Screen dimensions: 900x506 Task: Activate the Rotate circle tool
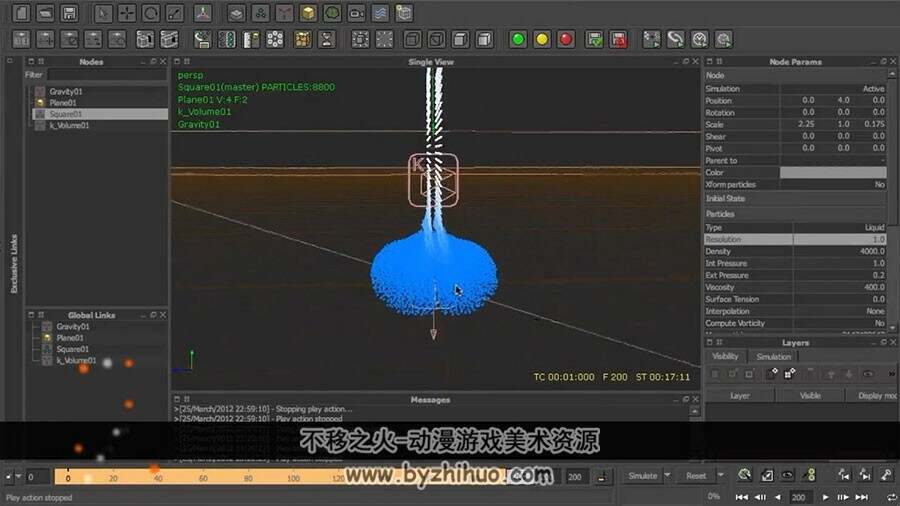coord(151,13)
